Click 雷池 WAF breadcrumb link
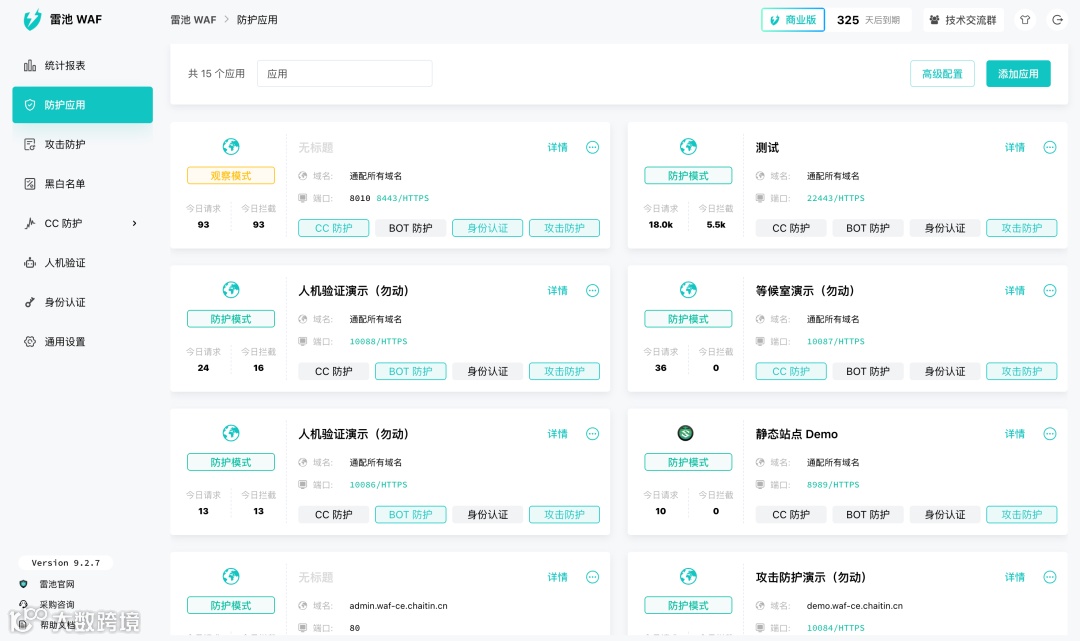 (x=193, y=20)
